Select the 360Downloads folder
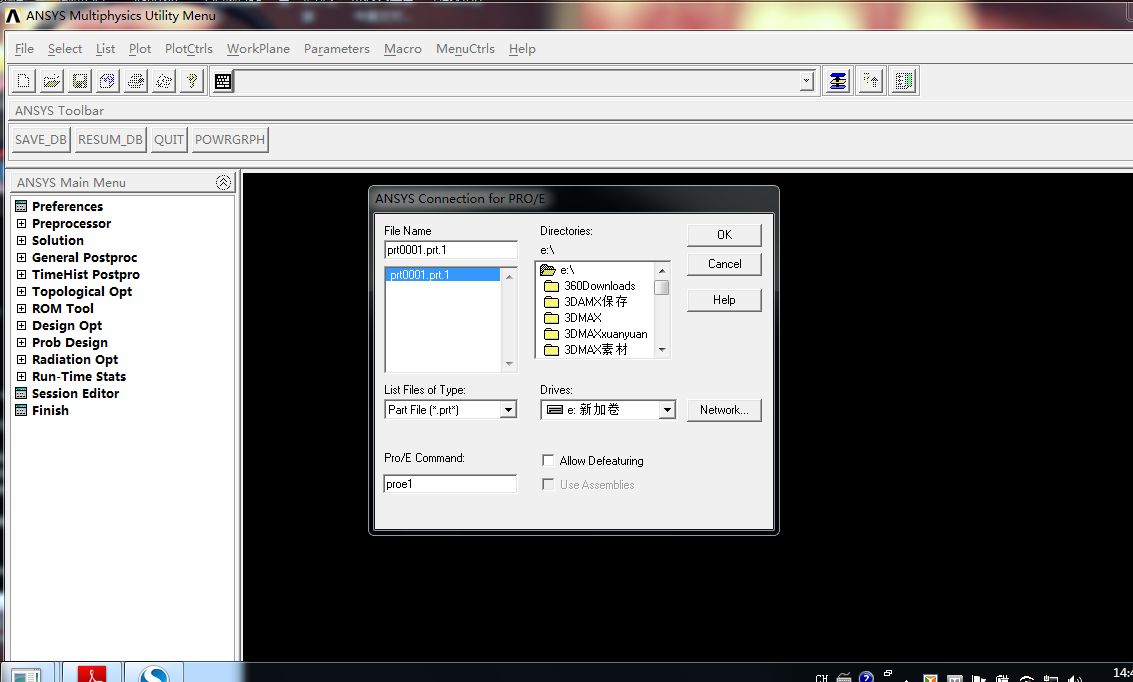This screenshot has width=1133, height=682. pyautogui.click(x=599, y=286)
